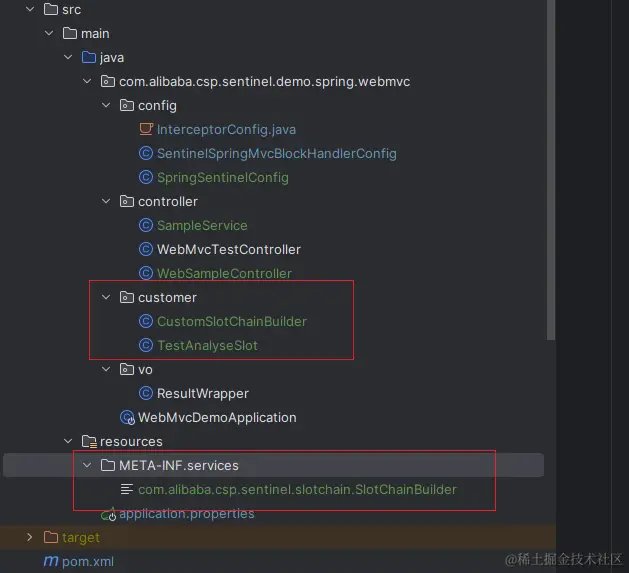Click the TestAnalyseSlot class icon
Image resolution: width=629 pixels, height=573 pixels.
click(x=146, y=345)
